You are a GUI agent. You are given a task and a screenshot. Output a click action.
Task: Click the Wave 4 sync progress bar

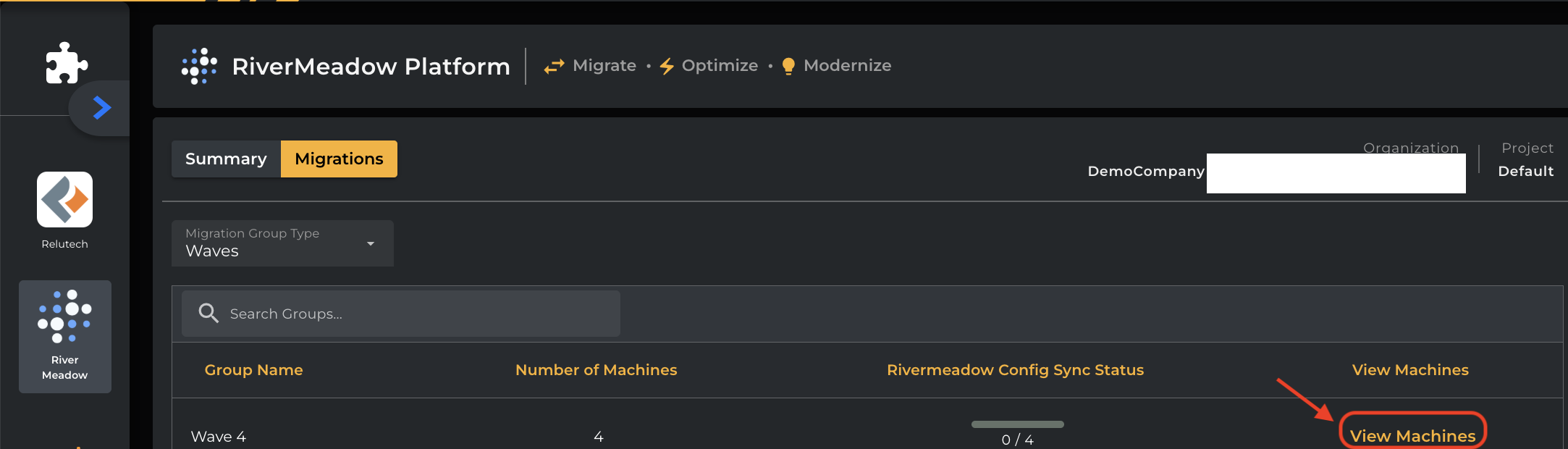tap(1017, 424)
